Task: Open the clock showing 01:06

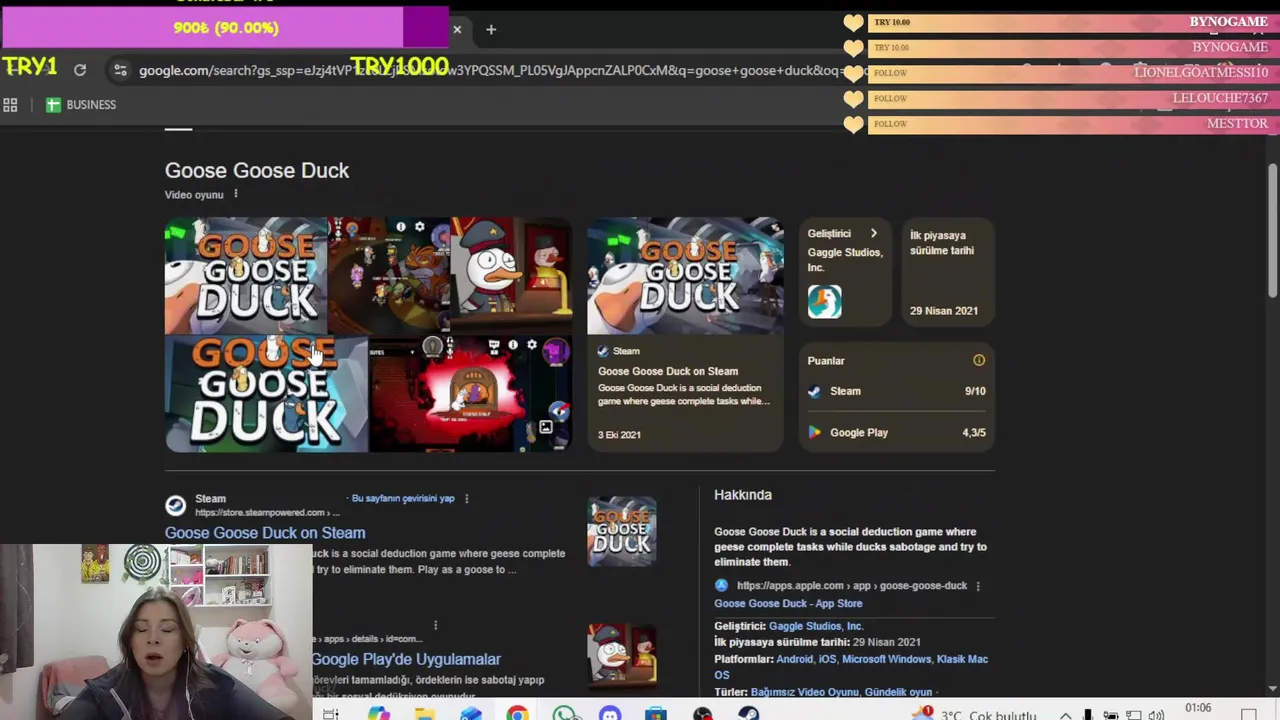Action: [x=1198, y=709]
